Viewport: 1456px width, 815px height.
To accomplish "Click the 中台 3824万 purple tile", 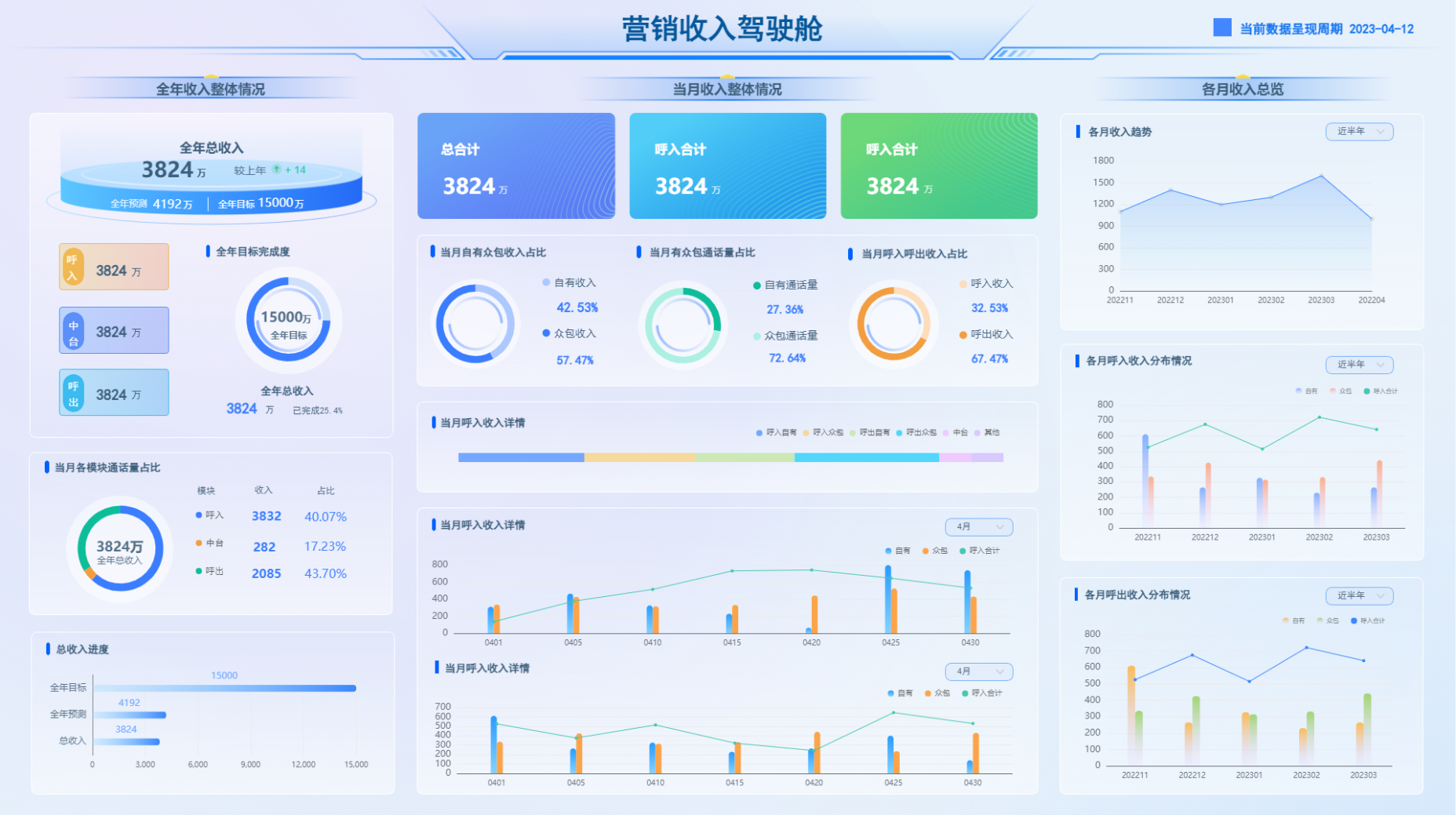I will coord(114,330).
